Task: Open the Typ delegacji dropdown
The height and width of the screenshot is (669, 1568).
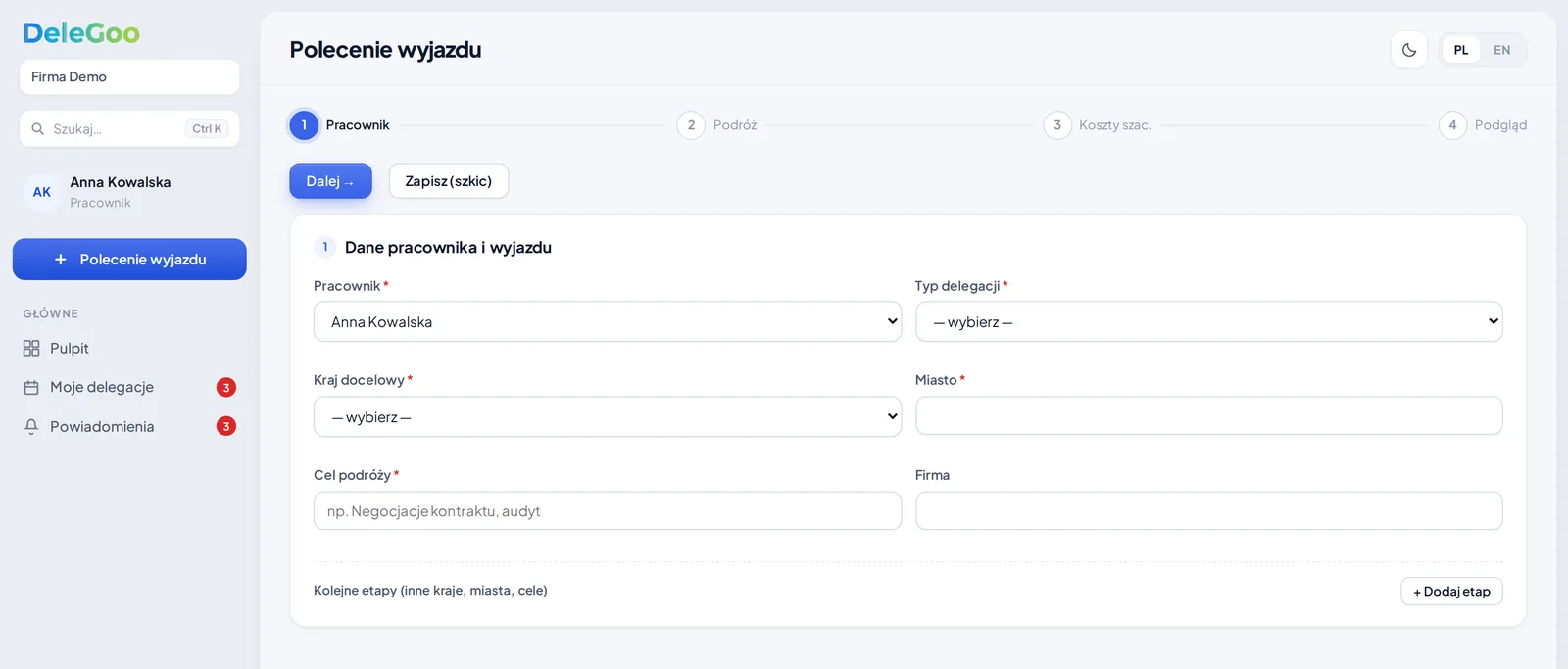Action: pos(1208,322)
